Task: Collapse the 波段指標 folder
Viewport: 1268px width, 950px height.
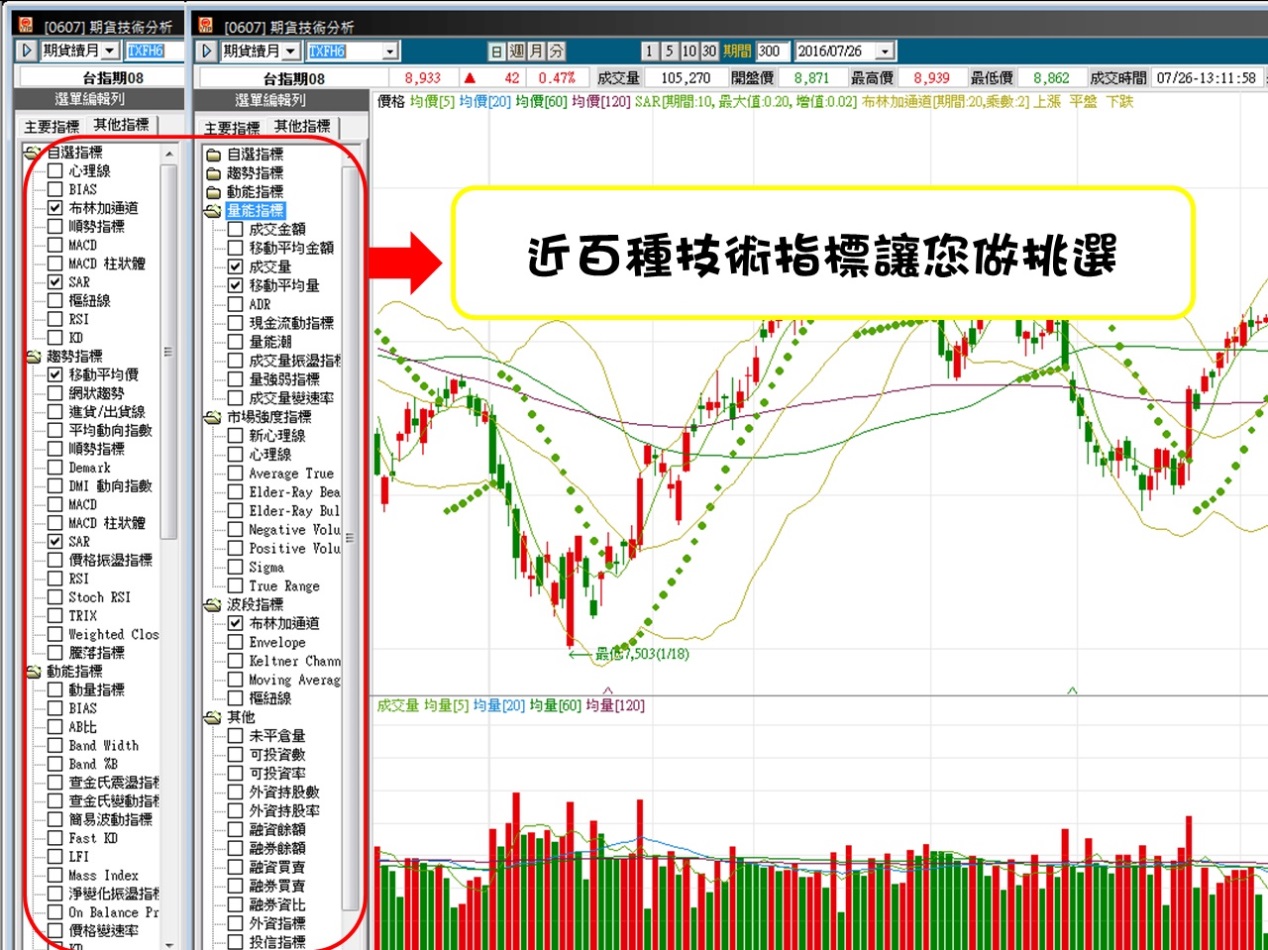Action: 213,605
